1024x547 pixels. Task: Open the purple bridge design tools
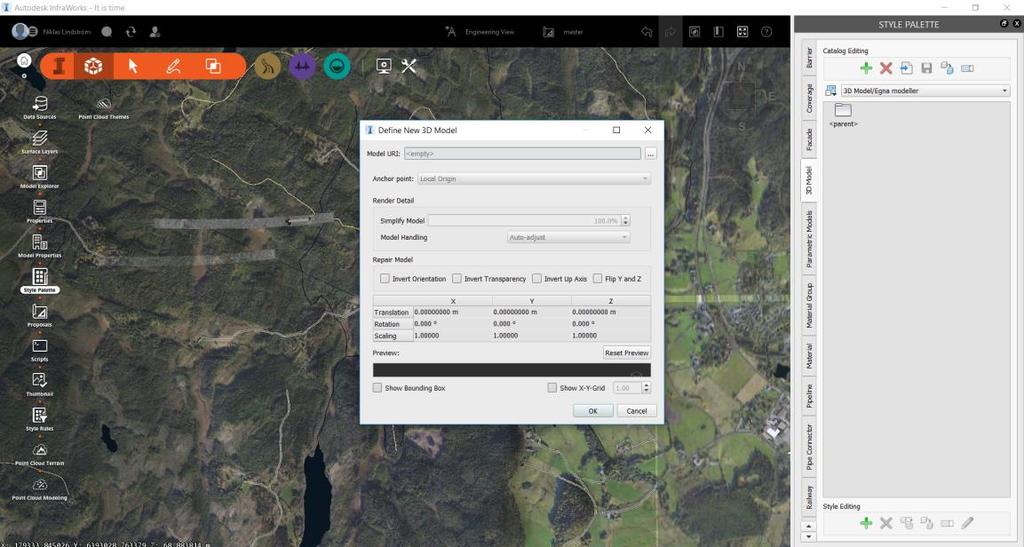302,66
